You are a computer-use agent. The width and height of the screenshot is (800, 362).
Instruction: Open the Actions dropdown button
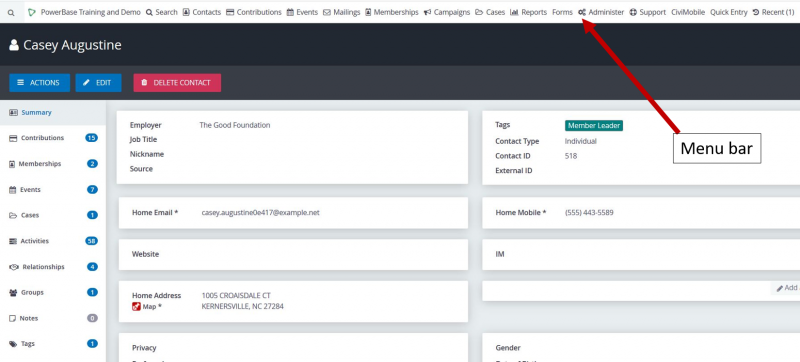point(39,83)
